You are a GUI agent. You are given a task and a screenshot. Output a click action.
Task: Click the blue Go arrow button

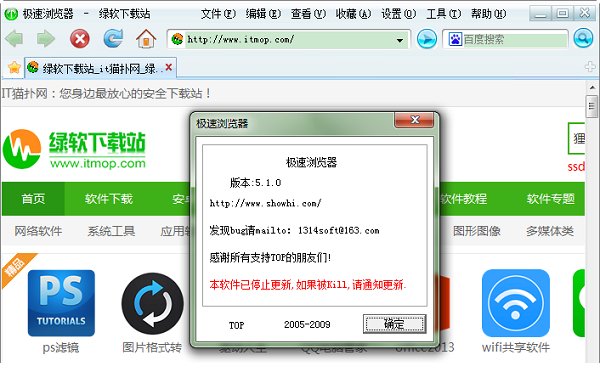[427, 39]
